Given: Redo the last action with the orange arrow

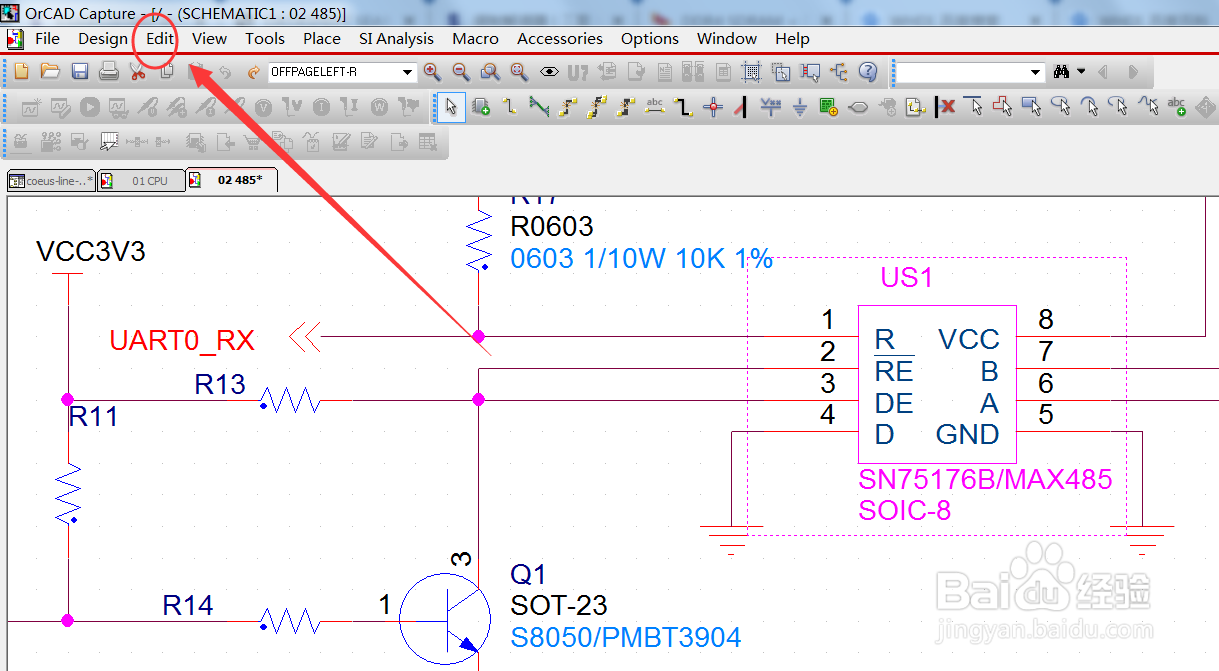Looking at the screenshot, I should coord(254,72).
